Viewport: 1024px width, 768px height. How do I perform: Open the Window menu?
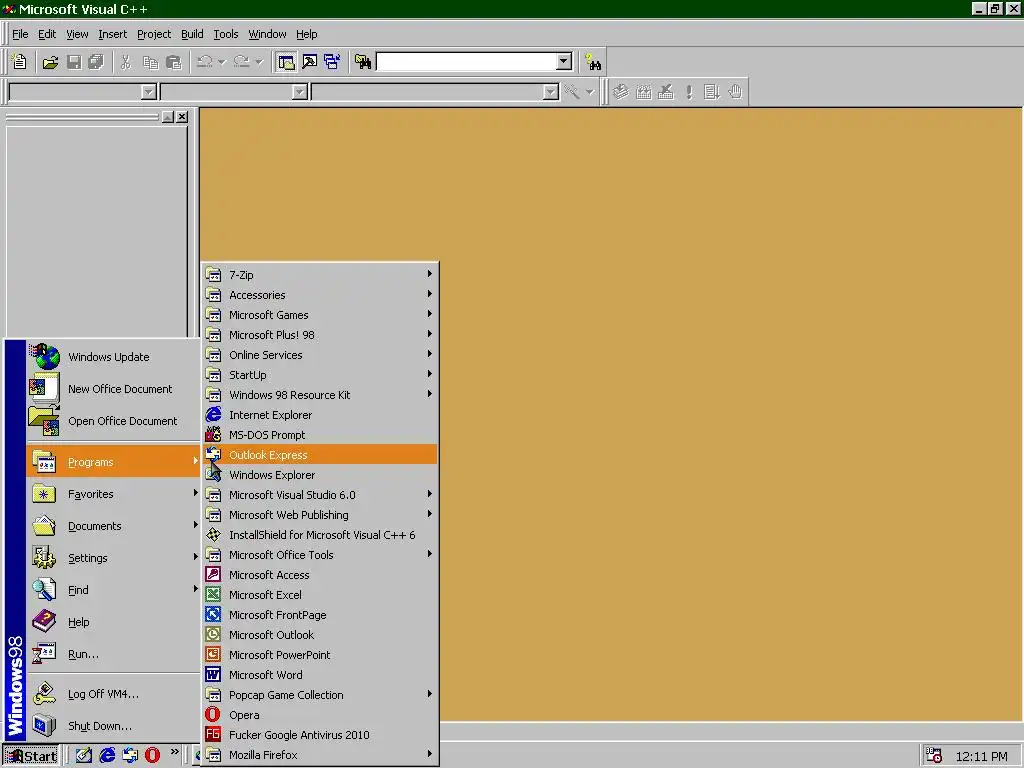coord(267,34)
